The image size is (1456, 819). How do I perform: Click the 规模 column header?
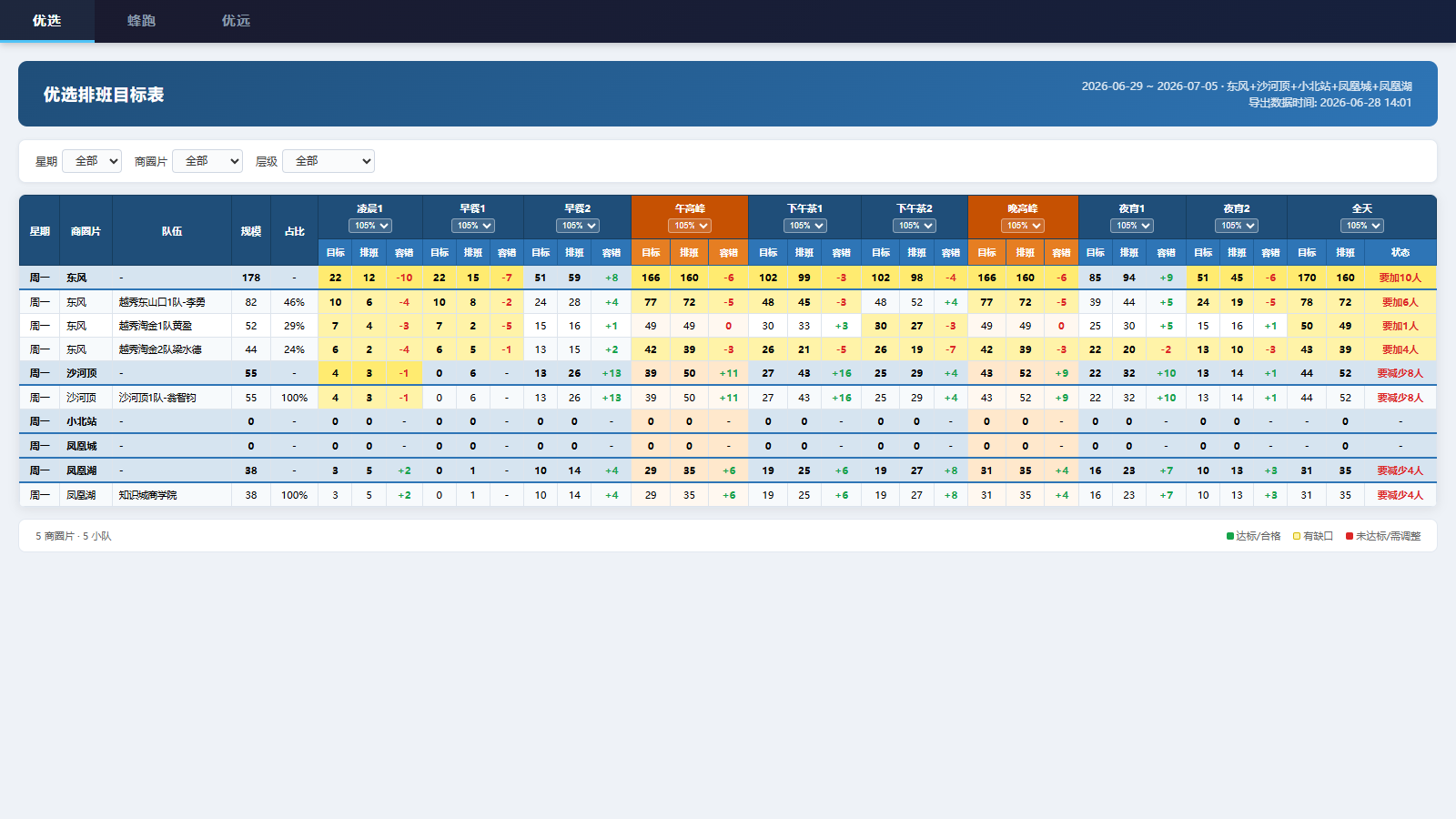[x=251, y=231]
